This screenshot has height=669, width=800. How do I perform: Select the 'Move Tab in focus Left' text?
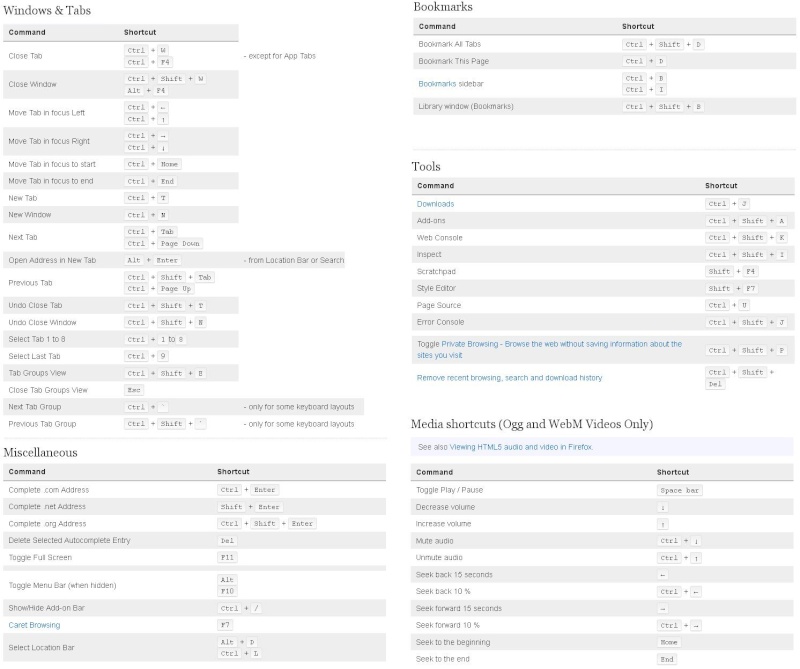(46, 113)
